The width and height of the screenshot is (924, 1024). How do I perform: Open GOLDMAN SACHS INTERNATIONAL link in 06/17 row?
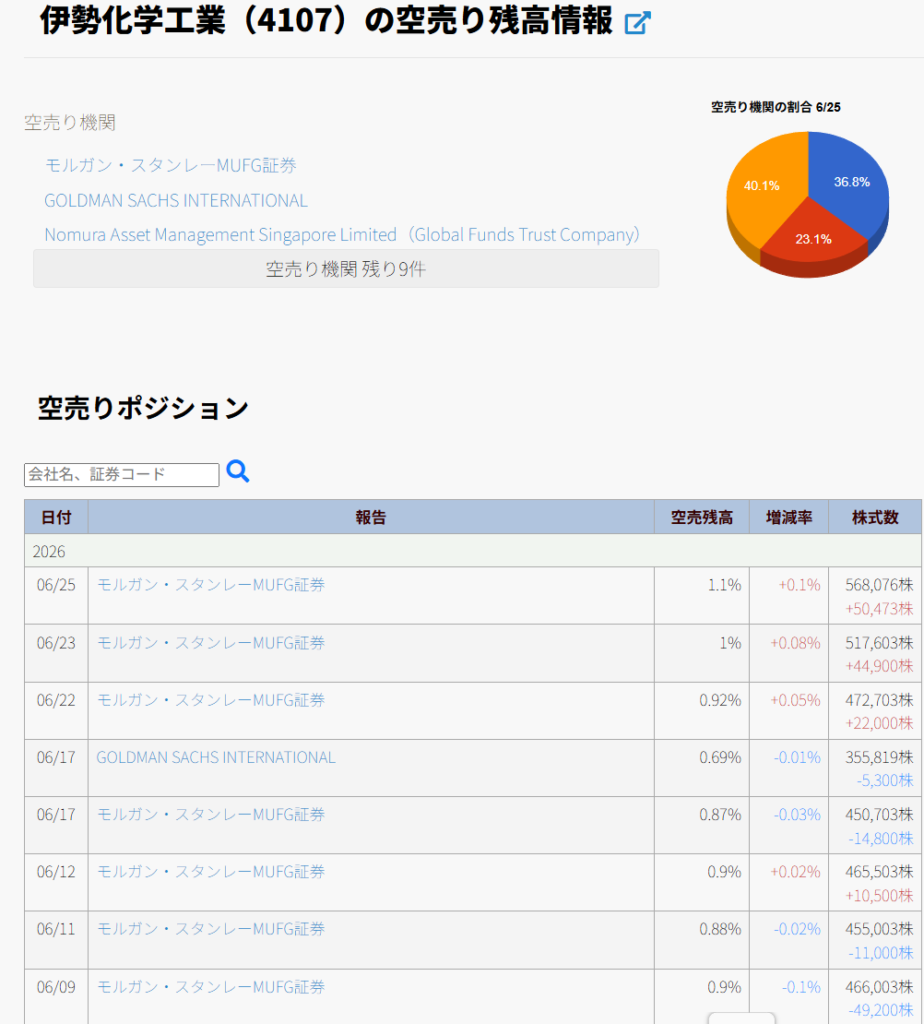point(215,757)
